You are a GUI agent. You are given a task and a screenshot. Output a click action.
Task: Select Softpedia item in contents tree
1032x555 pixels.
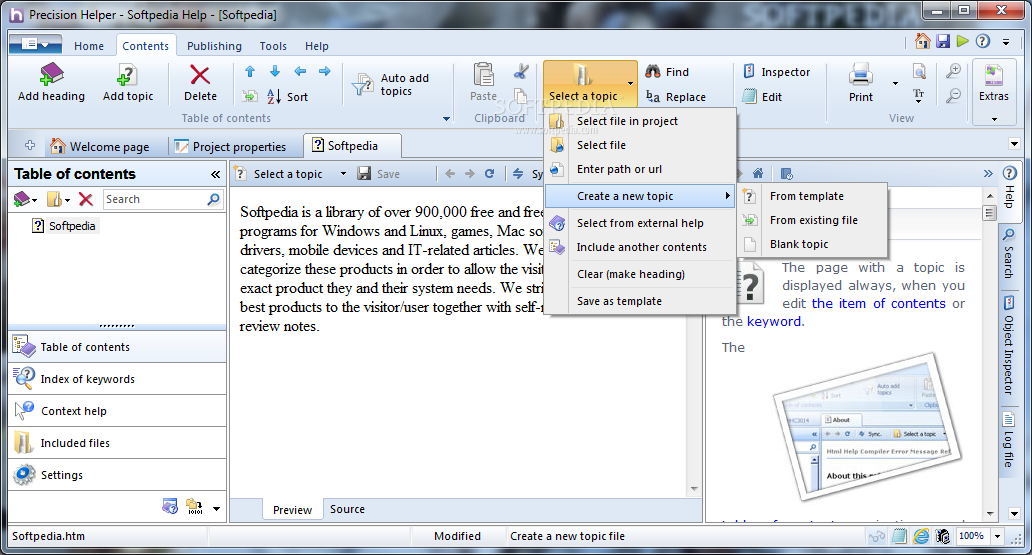pos(72,226)
